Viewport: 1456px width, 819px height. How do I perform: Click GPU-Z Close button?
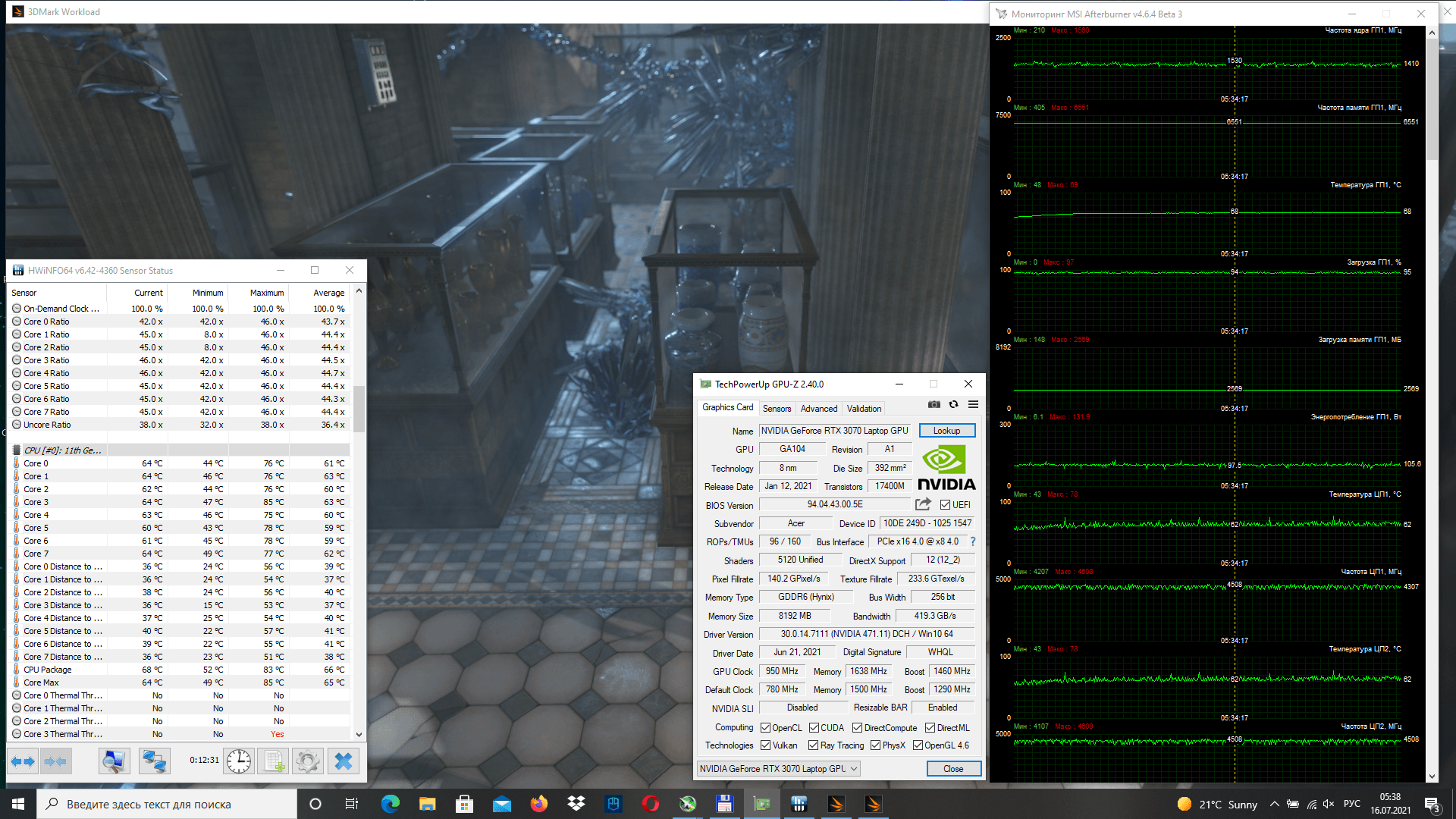[953, 768]
